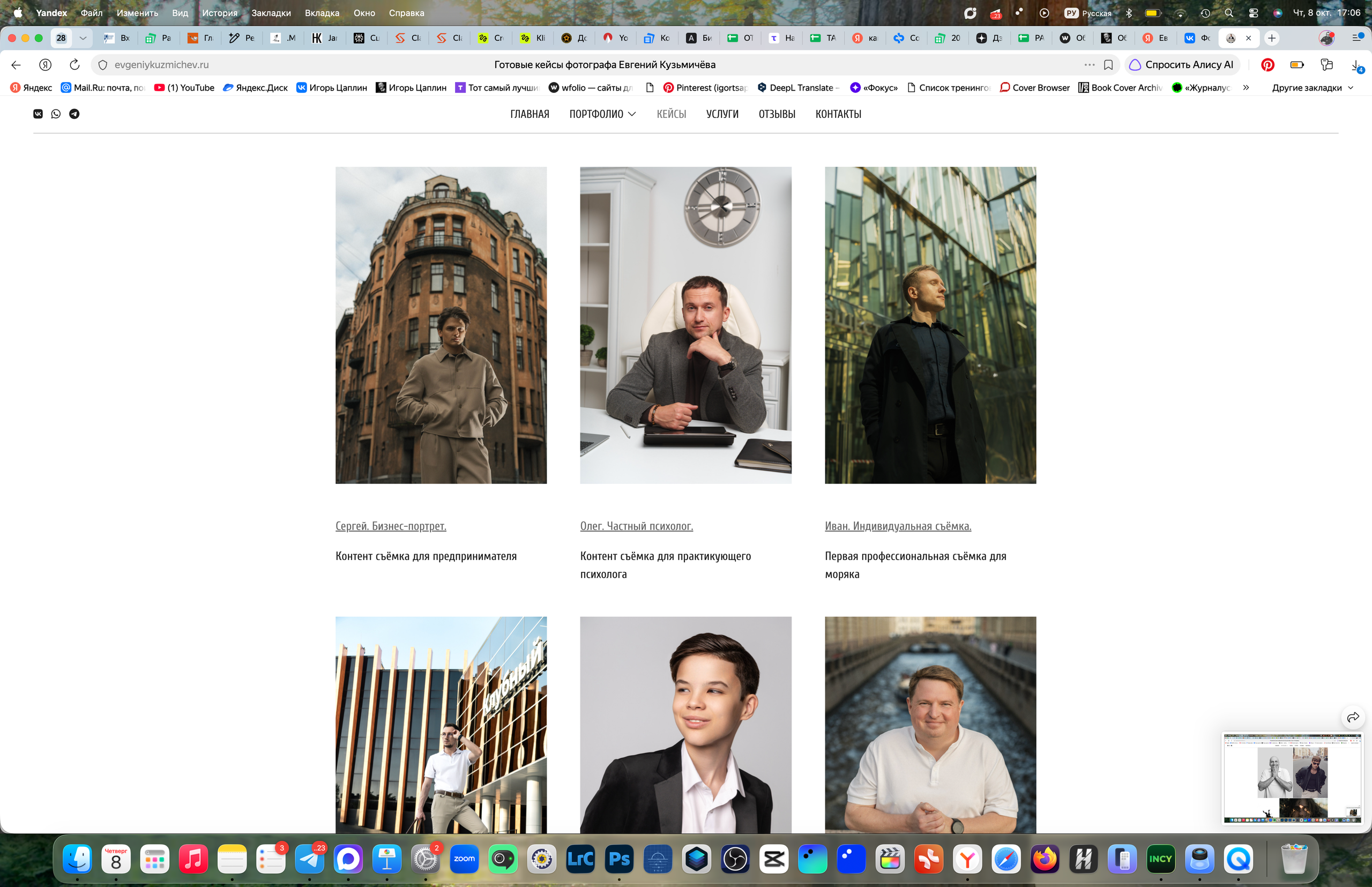1372x887 pixels.
Task: Reload the page with the refresh icon
Action: pyautogui.click(x=74, y=64)
